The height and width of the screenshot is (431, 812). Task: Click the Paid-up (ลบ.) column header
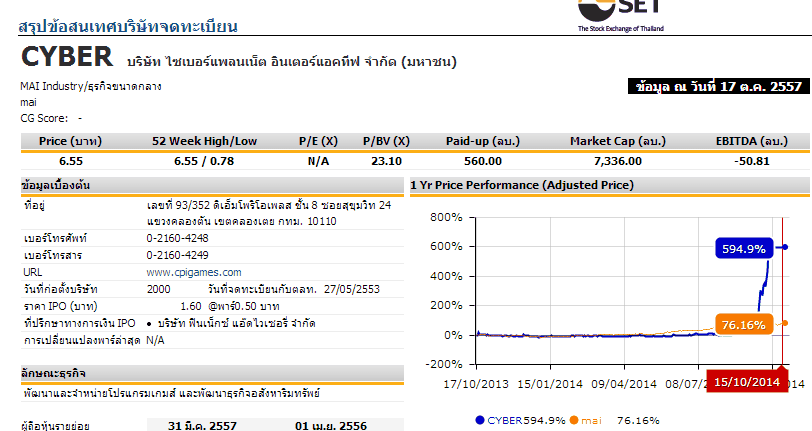point(483,141)
